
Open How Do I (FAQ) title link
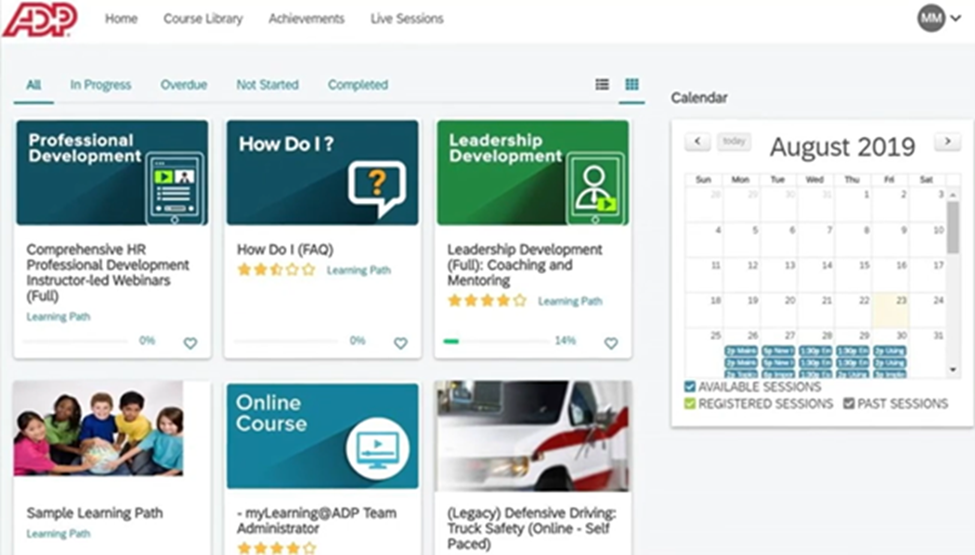(x=285, y=249)
